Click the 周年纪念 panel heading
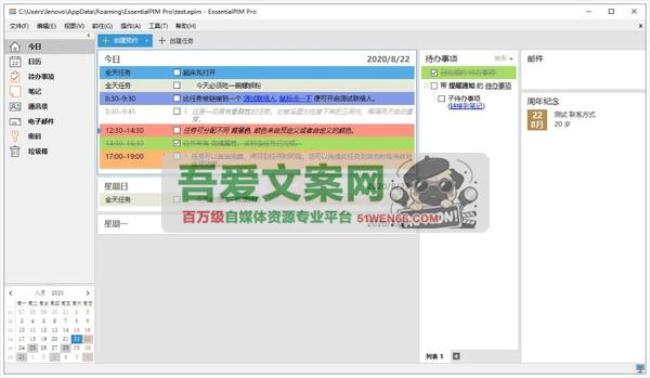 point(543,101)
